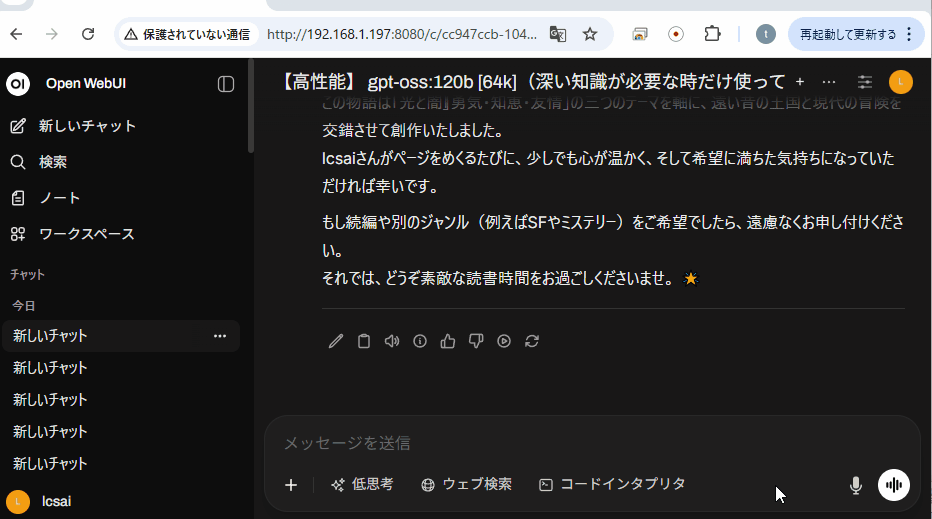932x519 pixels.
Task: Open the attachments plus button
Action: [x=291, y=485]
